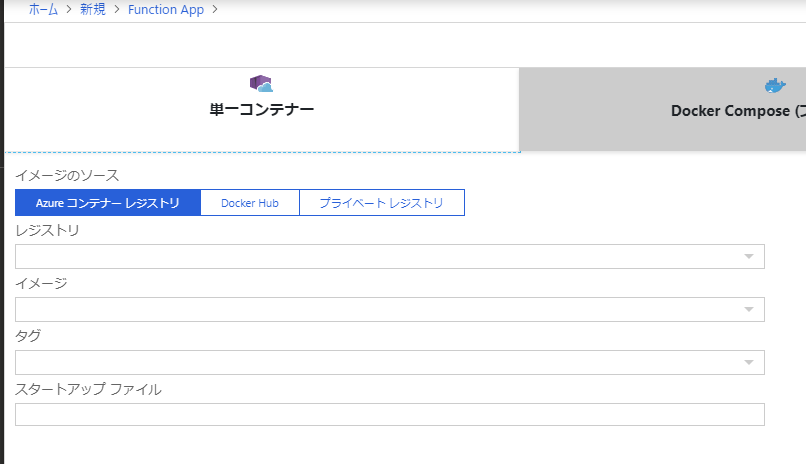The image size is (806, 464).
Task: Choose プライベート レジストリ as image source
Action: point(381,203)
